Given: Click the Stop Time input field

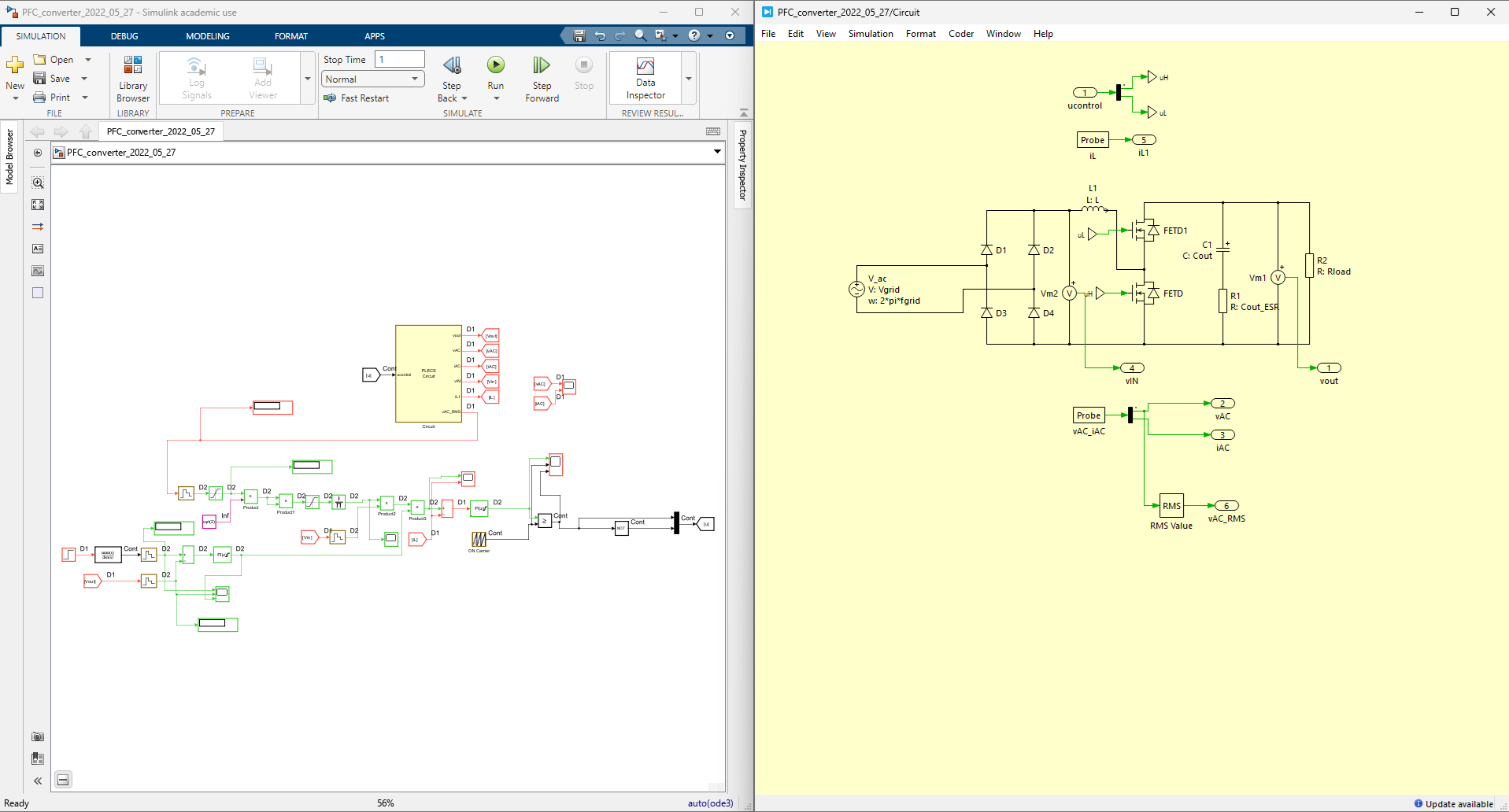Looking at the screenshot, I should point(400,60).
